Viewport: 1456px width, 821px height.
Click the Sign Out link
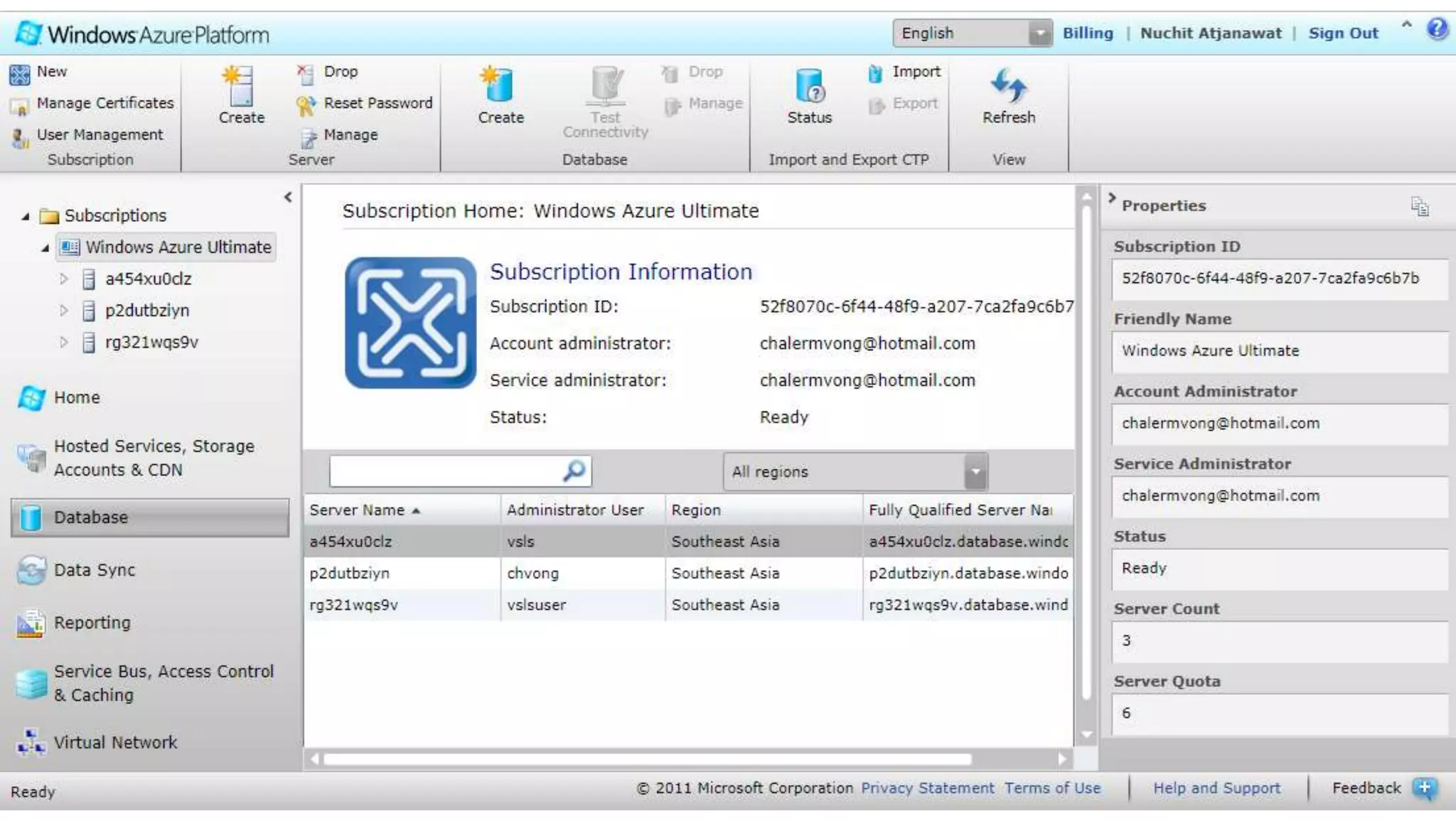(x=1343, y=33)
